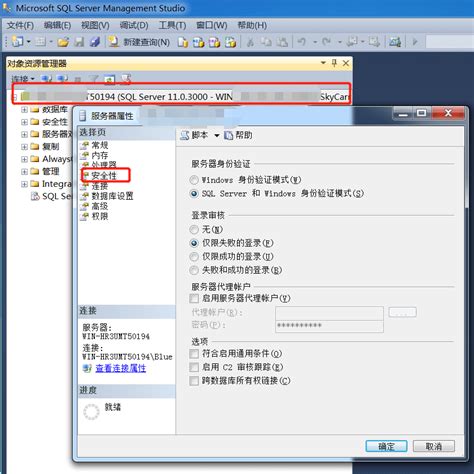Click the Activity Monitor toolbar icon

[x=395, y=42]
